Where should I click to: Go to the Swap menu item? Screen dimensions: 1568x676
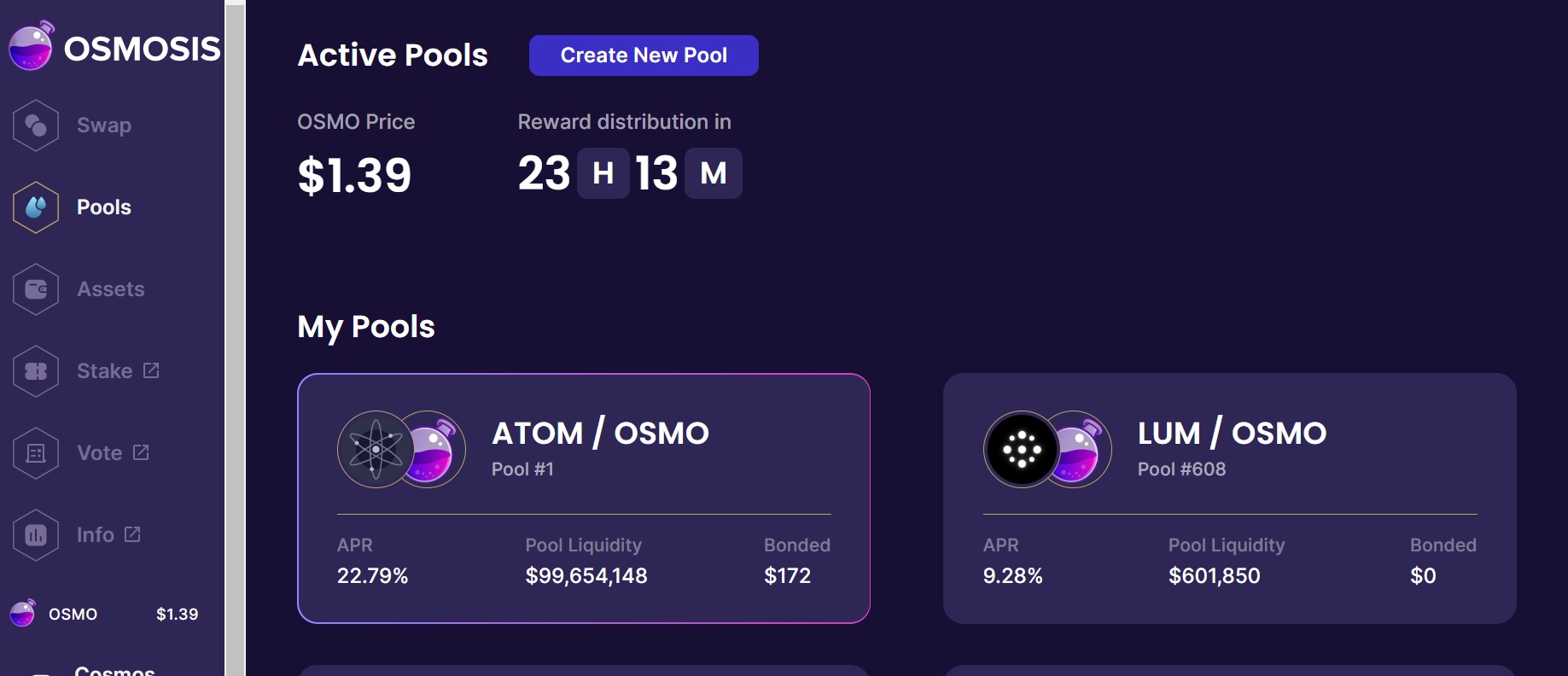(104, 125)
